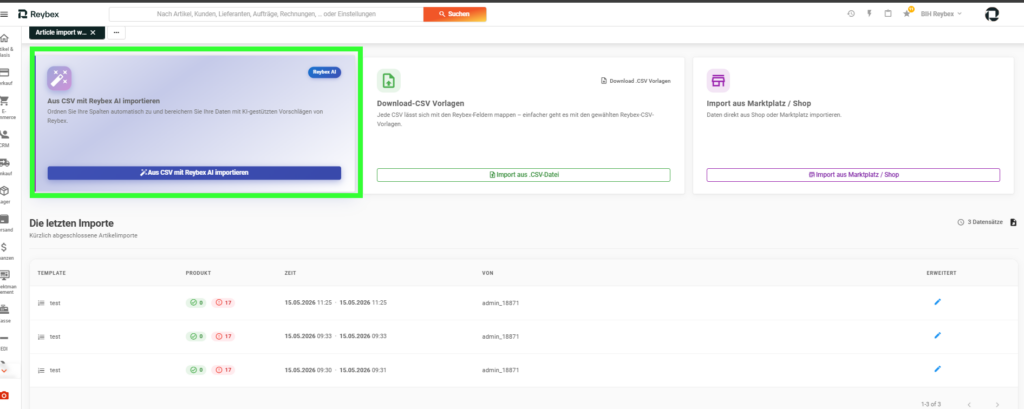
Task: Click the 3 Datensätze record count
Action: pos(980,222)
